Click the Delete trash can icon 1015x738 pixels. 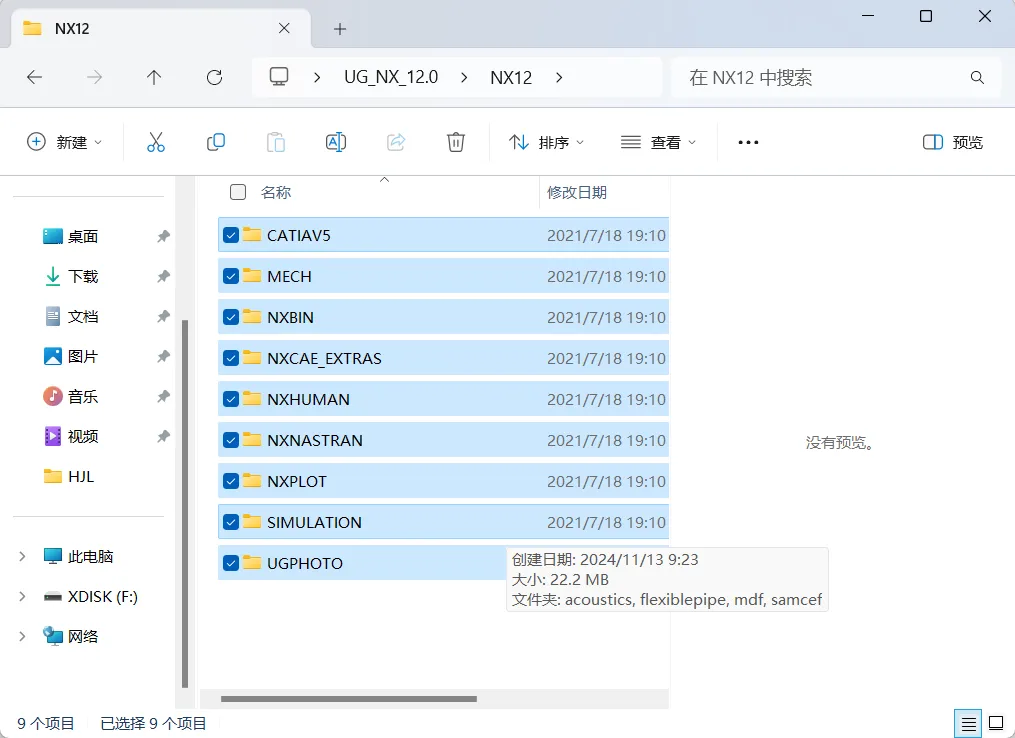click(x=456, y=142)
